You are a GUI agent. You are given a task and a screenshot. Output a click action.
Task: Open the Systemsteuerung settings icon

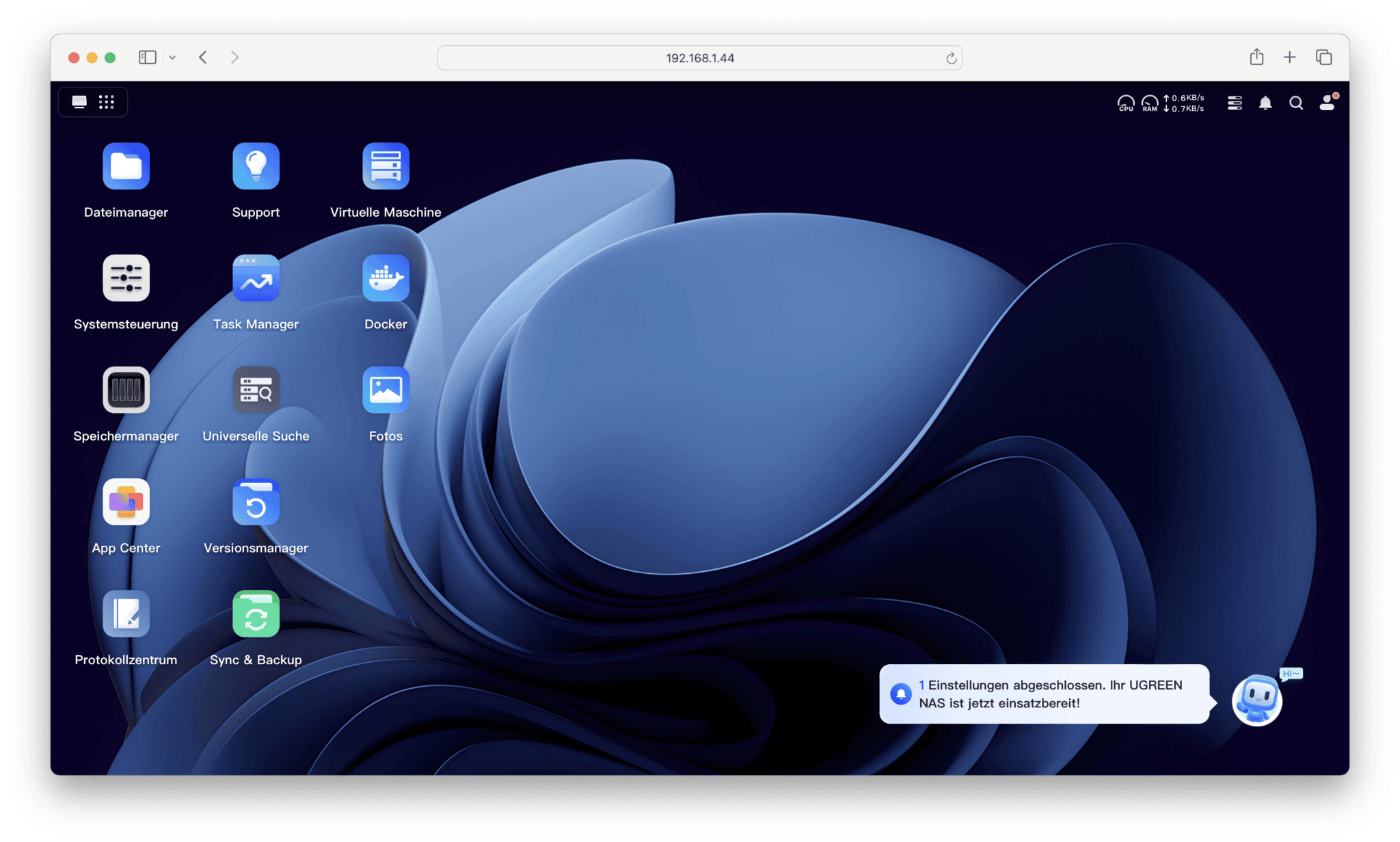(x=126, y=278)
